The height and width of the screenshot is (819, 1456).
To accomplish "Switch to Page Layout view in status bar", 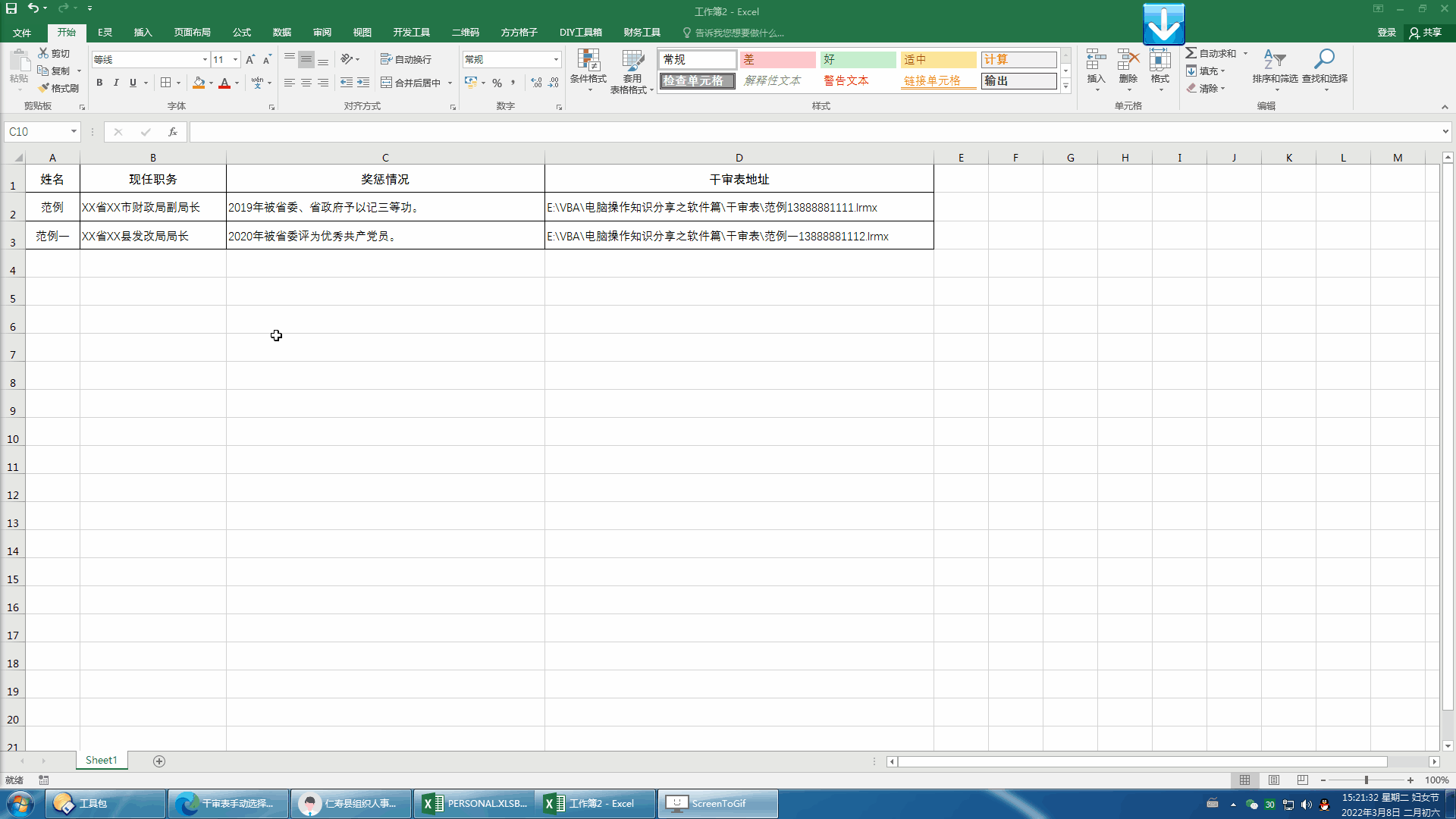I will (x=1274, y=780).
